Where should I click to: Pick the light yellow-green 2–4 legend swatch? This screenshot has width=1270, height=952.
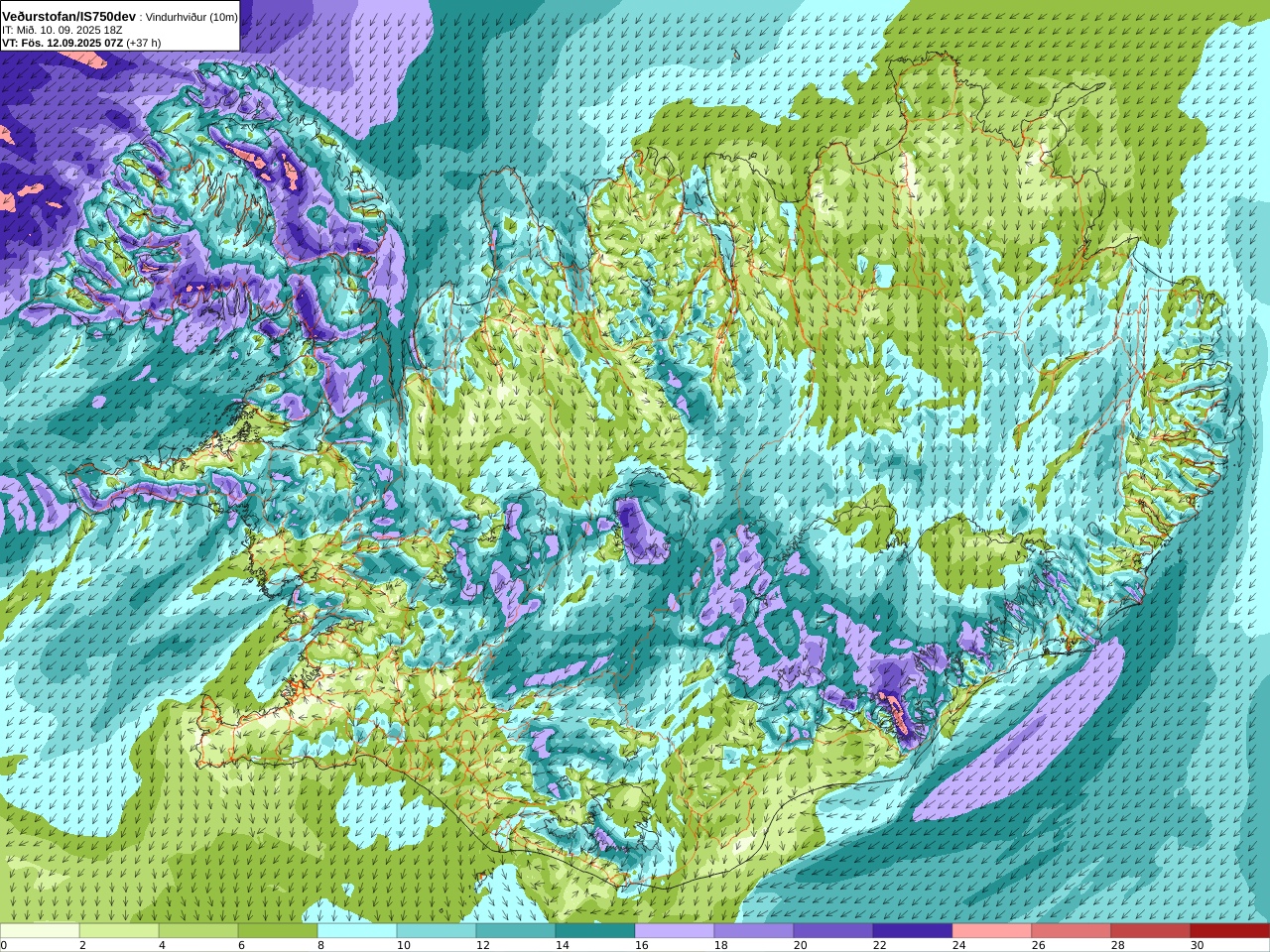119,931
